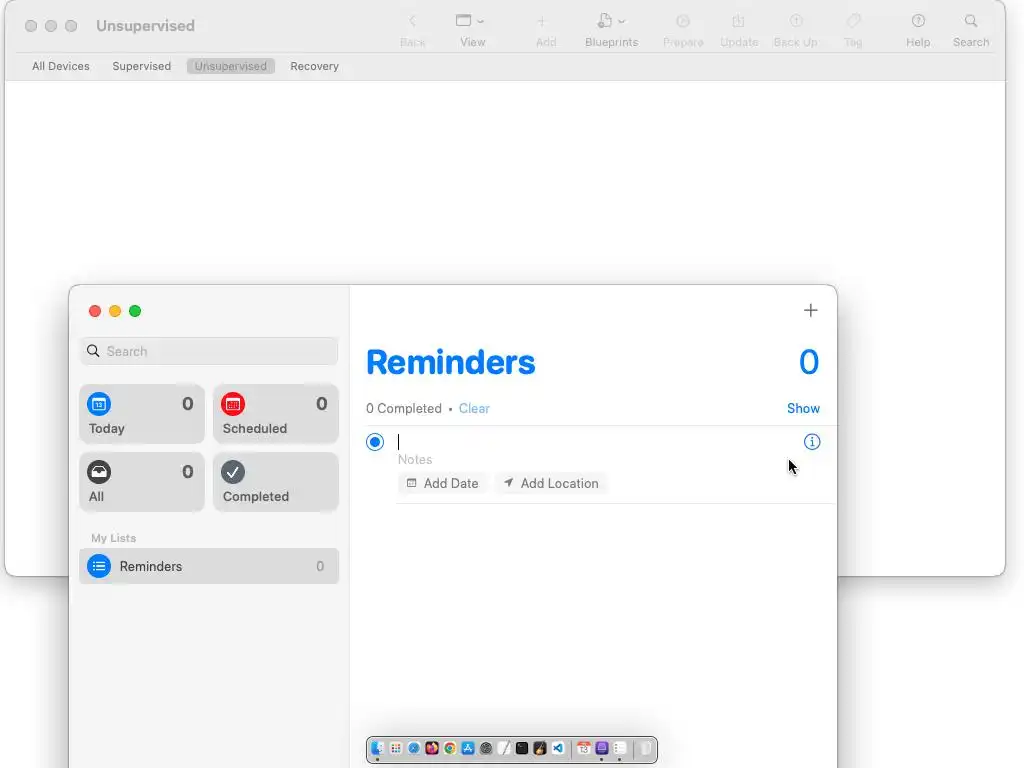Open App Store from the Dock

pyautogui.click(x=468, y=748)
